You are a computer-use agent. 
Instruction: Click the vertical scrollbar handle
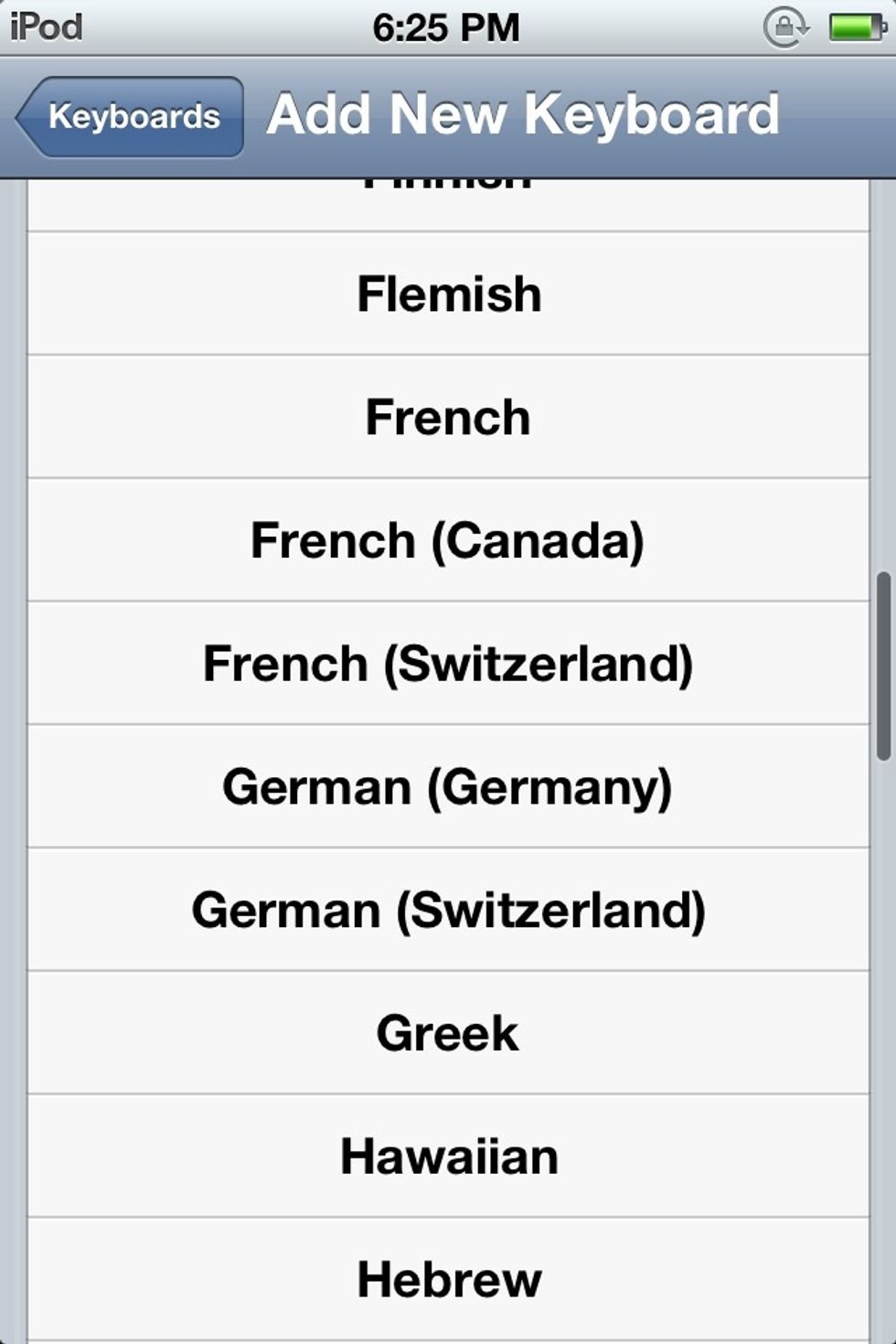883,667
